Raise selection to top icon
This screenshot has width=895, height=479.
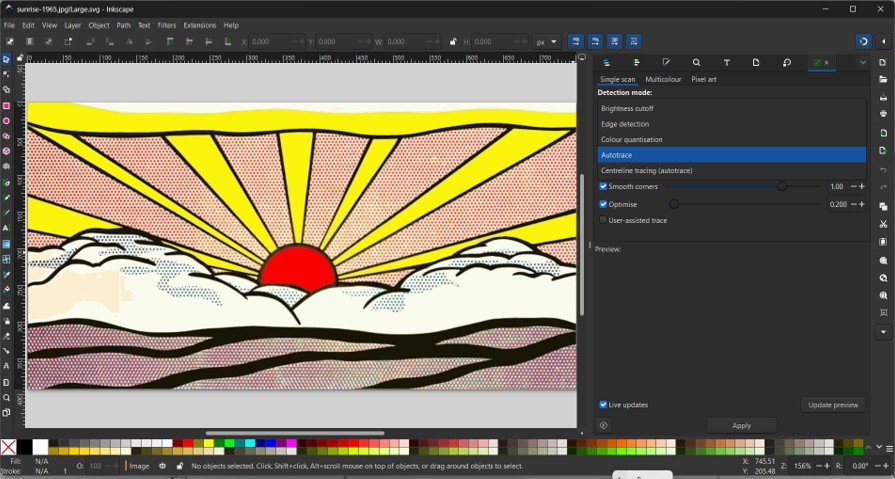tap(170, 41)
